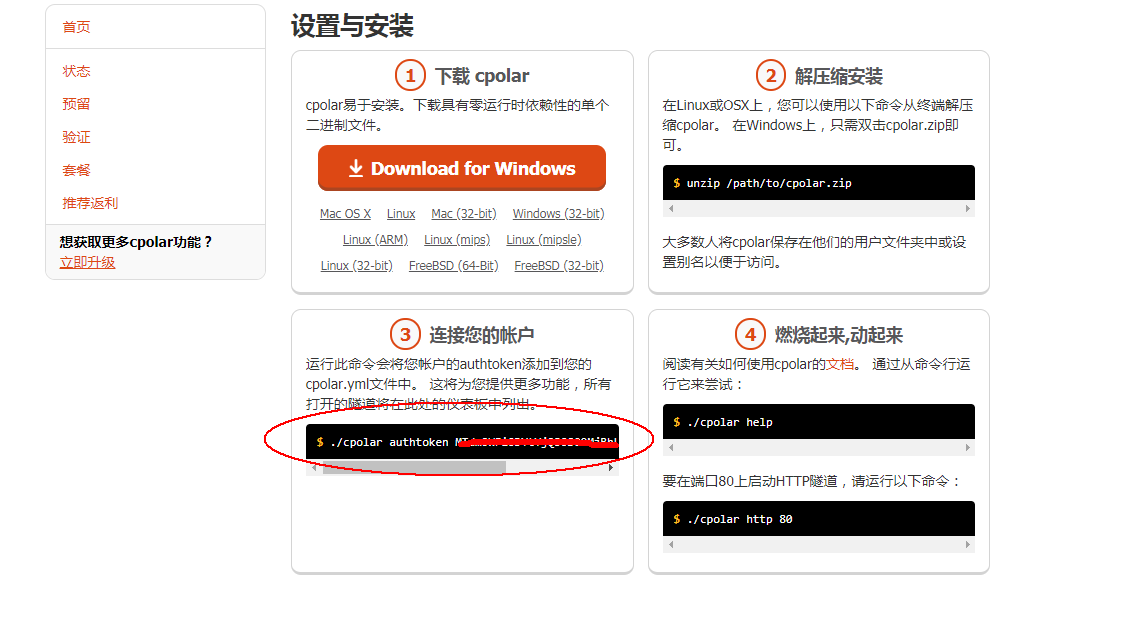Click right scroll arrow of unzip box
Screen dimensions: 1127x628
point(967,208)
